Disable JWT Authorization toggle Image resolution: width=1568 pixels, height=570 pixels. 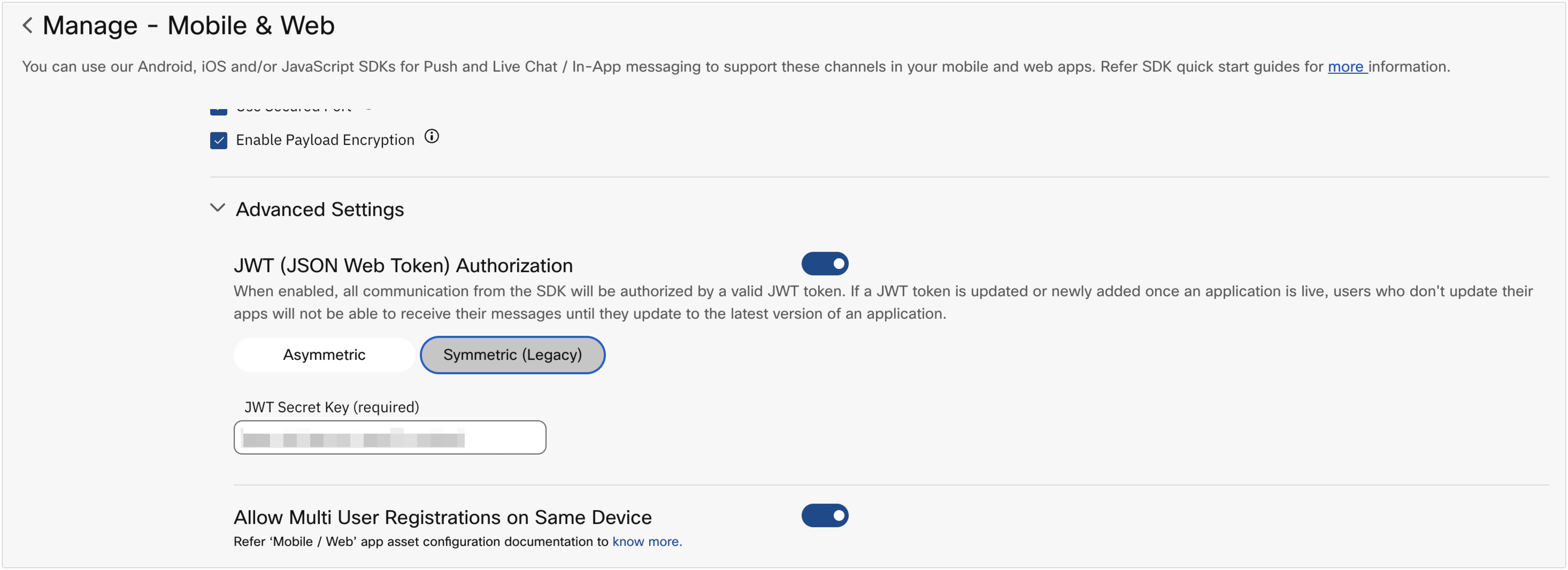825,263
